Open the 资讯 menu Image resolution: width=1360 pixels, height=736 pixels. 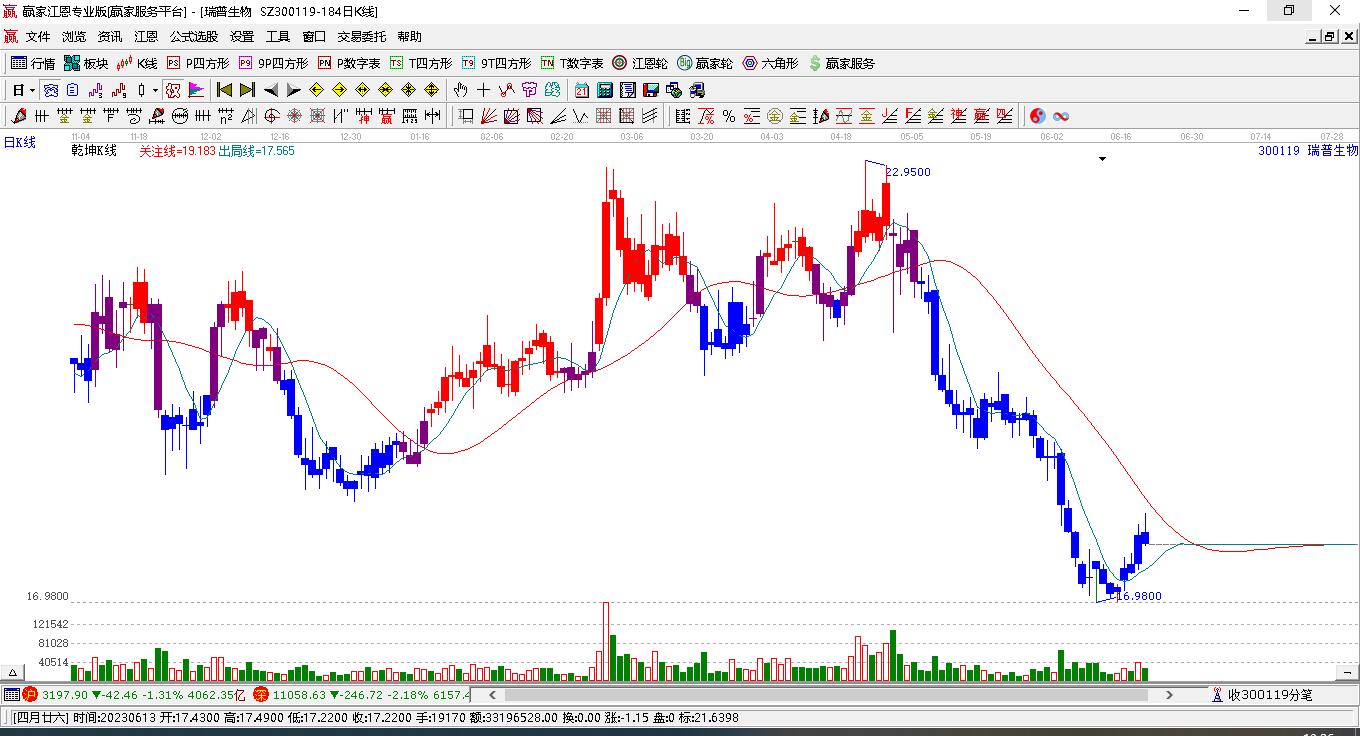110,37
